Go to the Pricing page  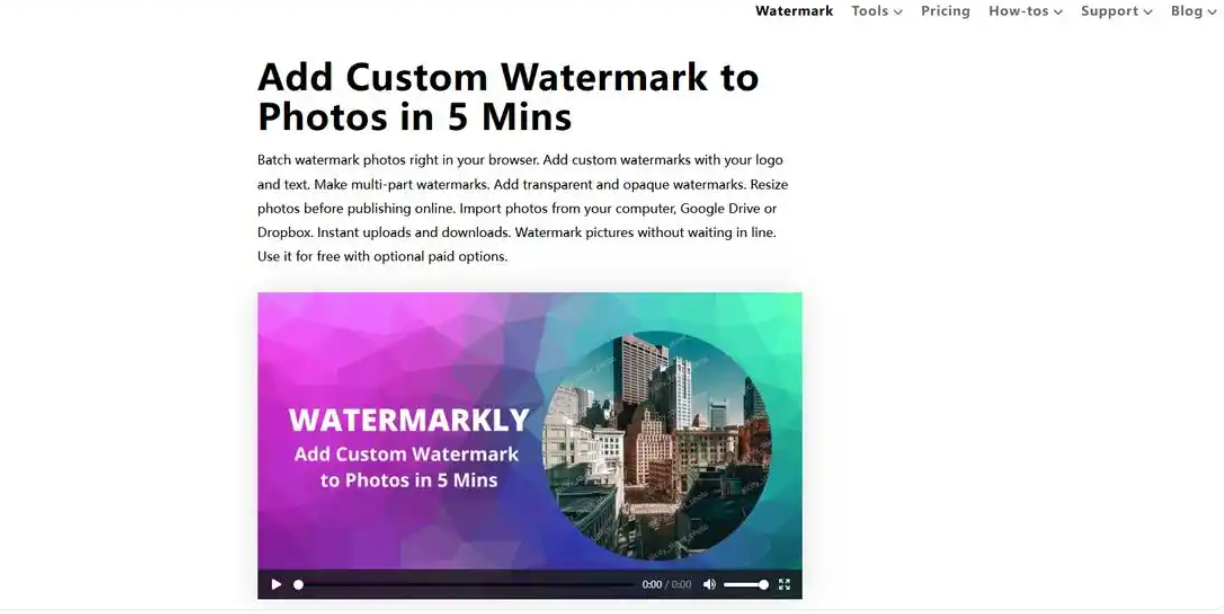945,11
